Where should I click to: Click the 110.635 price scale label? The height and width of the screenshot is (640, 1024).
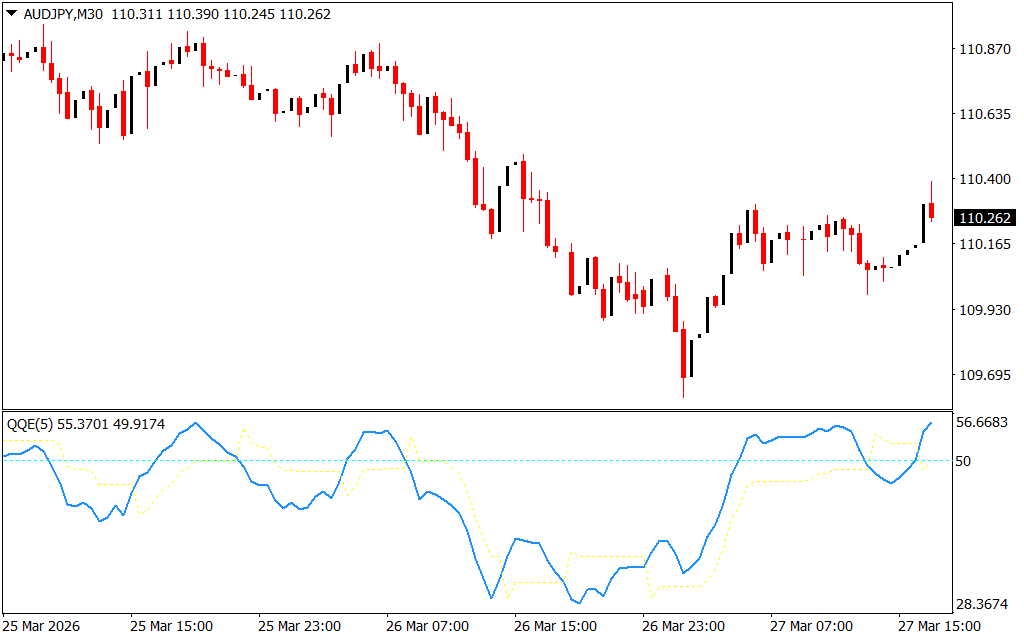coord(985,114)
